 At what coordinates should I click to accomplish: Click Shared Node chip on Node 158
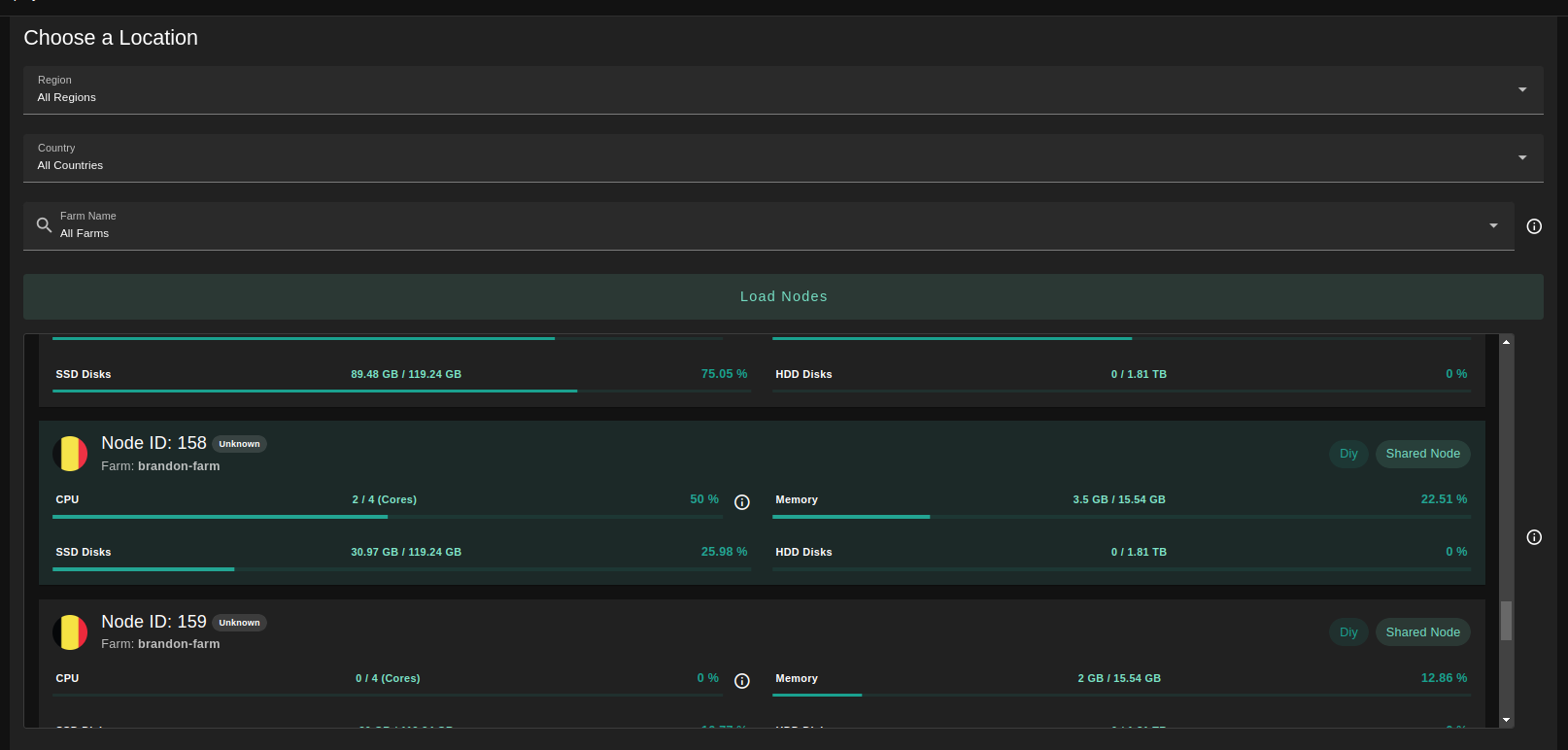1422,454
